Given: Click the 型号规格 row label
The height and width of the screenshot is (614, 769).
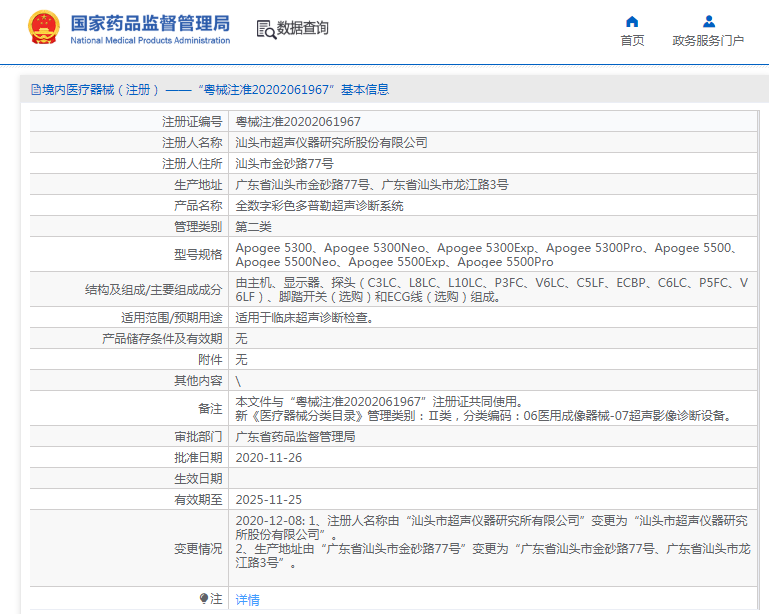Looking at the screenshot, I should point(198,255).
